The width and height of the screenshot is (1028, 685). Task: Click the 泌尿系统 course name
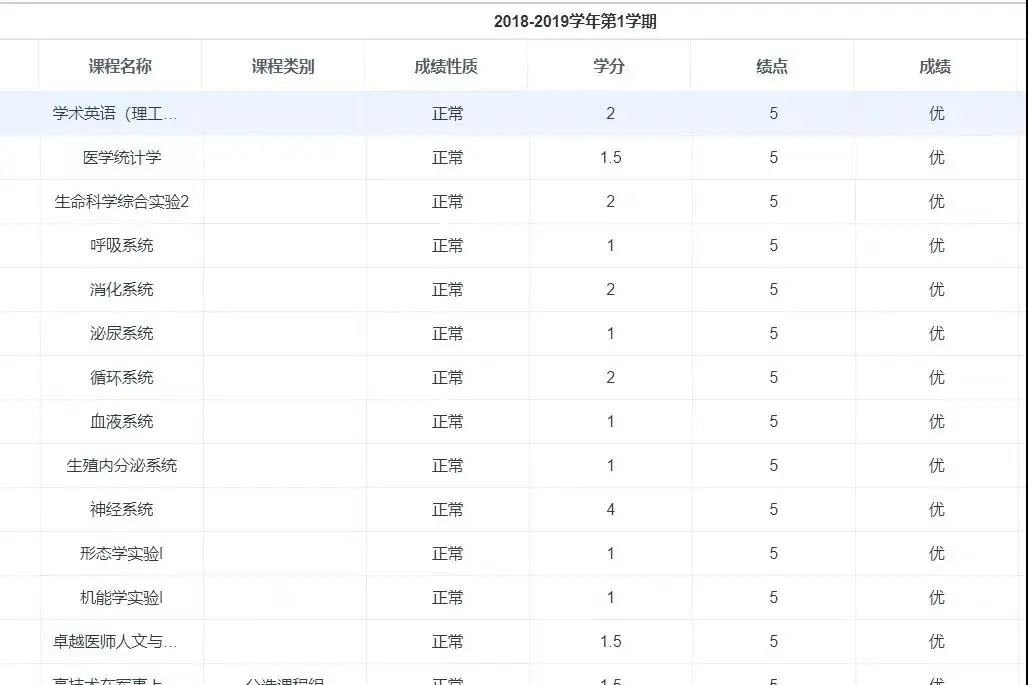[122, 334]
